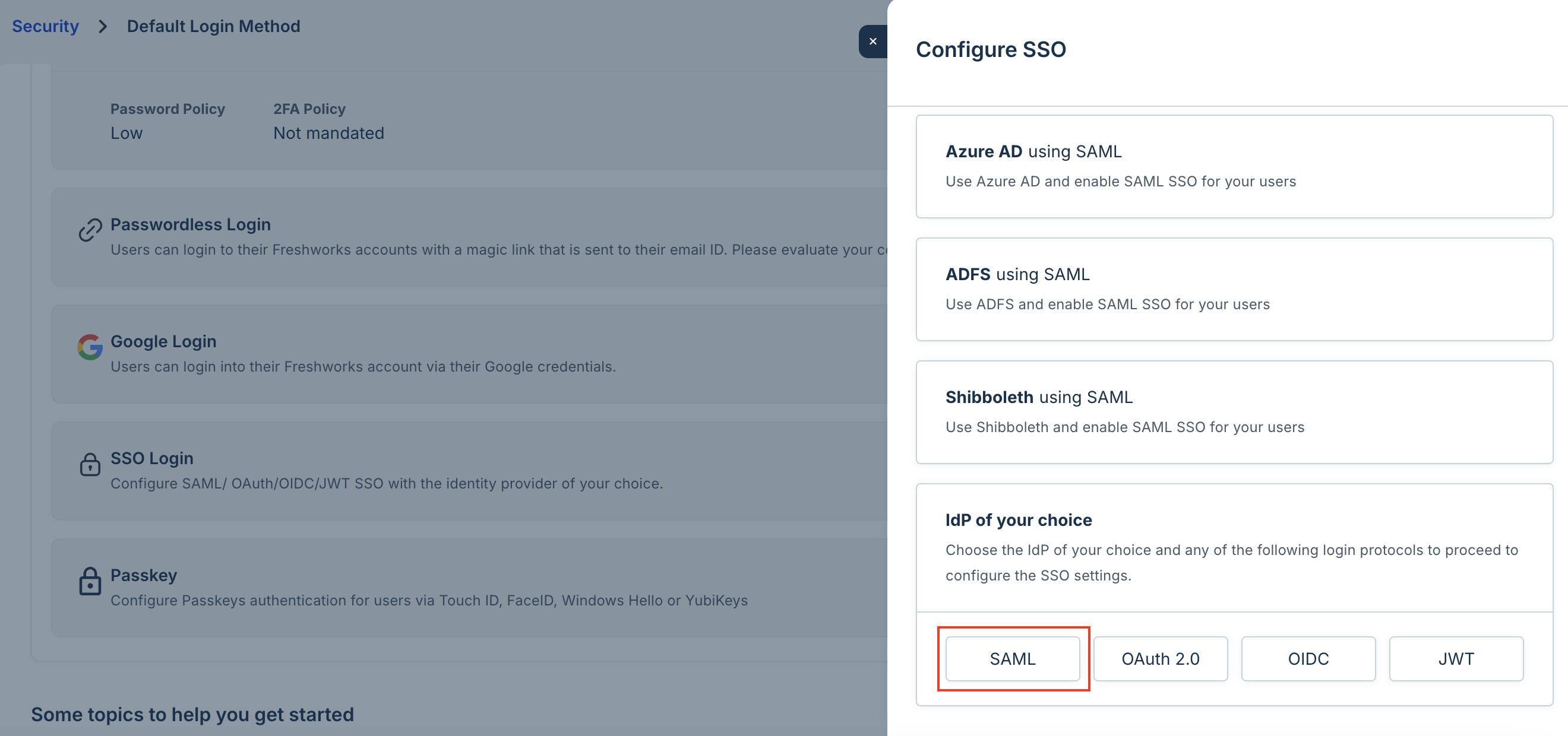Click the SSO Login heading
Viewport: 1568px width, 736px height.
pos(151,458)
